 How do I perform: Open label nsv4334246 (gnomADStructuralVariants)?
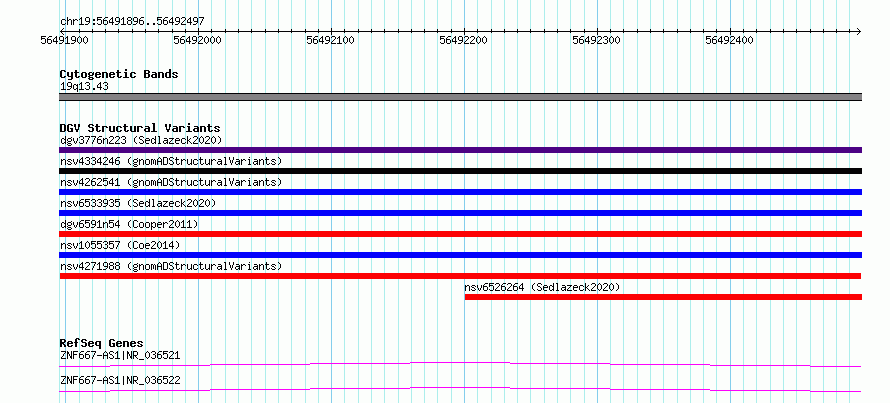tap(171, 161)
